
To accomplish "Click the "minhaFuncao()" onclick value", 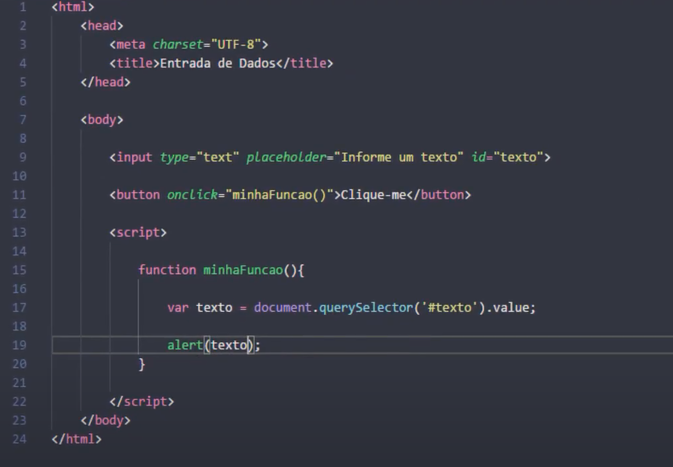I will pos(279,195).
